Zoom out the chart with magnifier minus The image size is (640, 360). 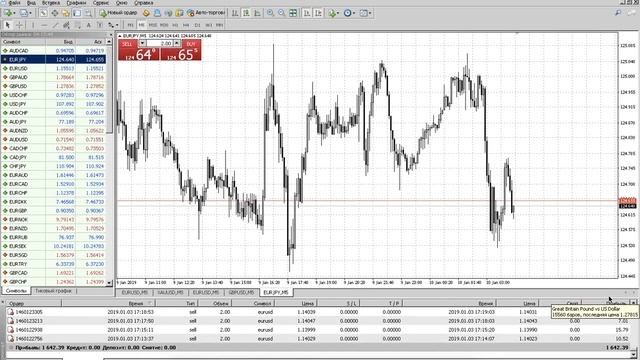click(x=281, y=13)
